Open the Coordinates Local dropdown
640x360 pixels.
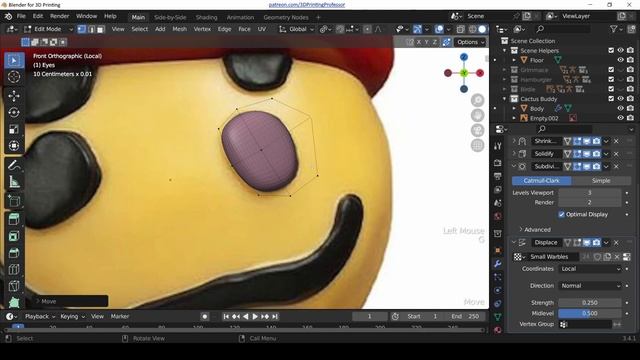click(x=590, y=269)
